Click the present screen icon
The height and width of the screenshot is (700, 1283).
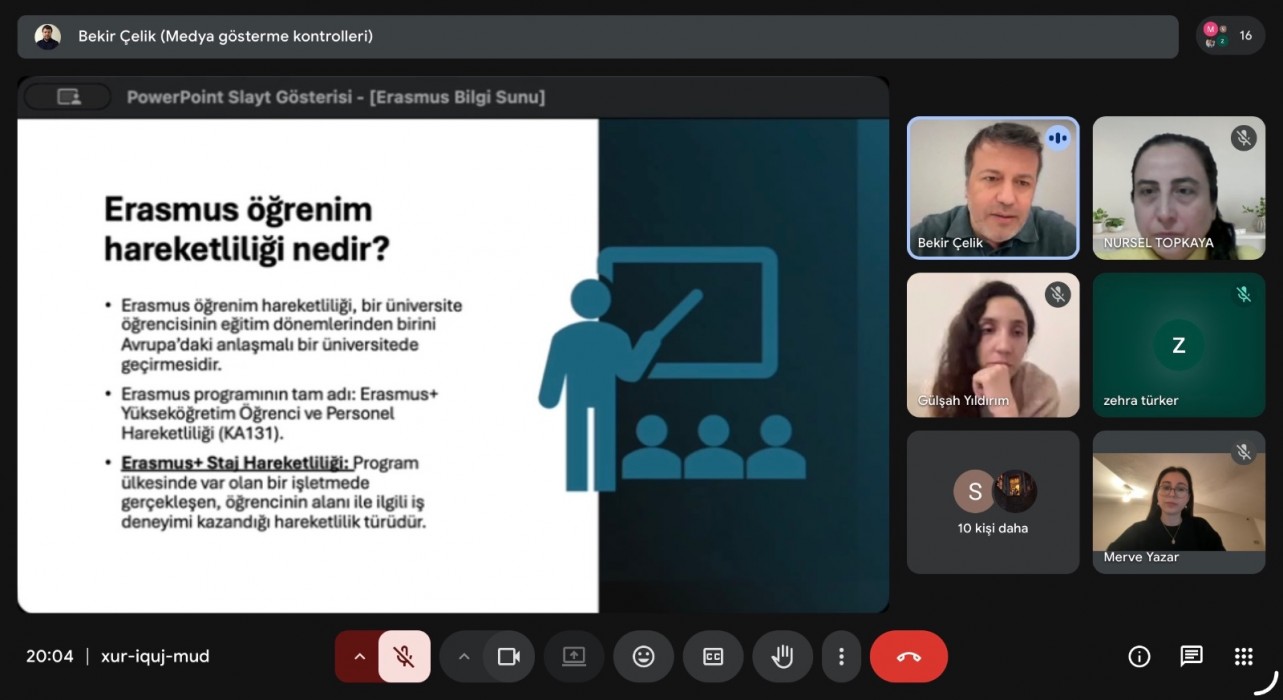[x=574, y=657]
